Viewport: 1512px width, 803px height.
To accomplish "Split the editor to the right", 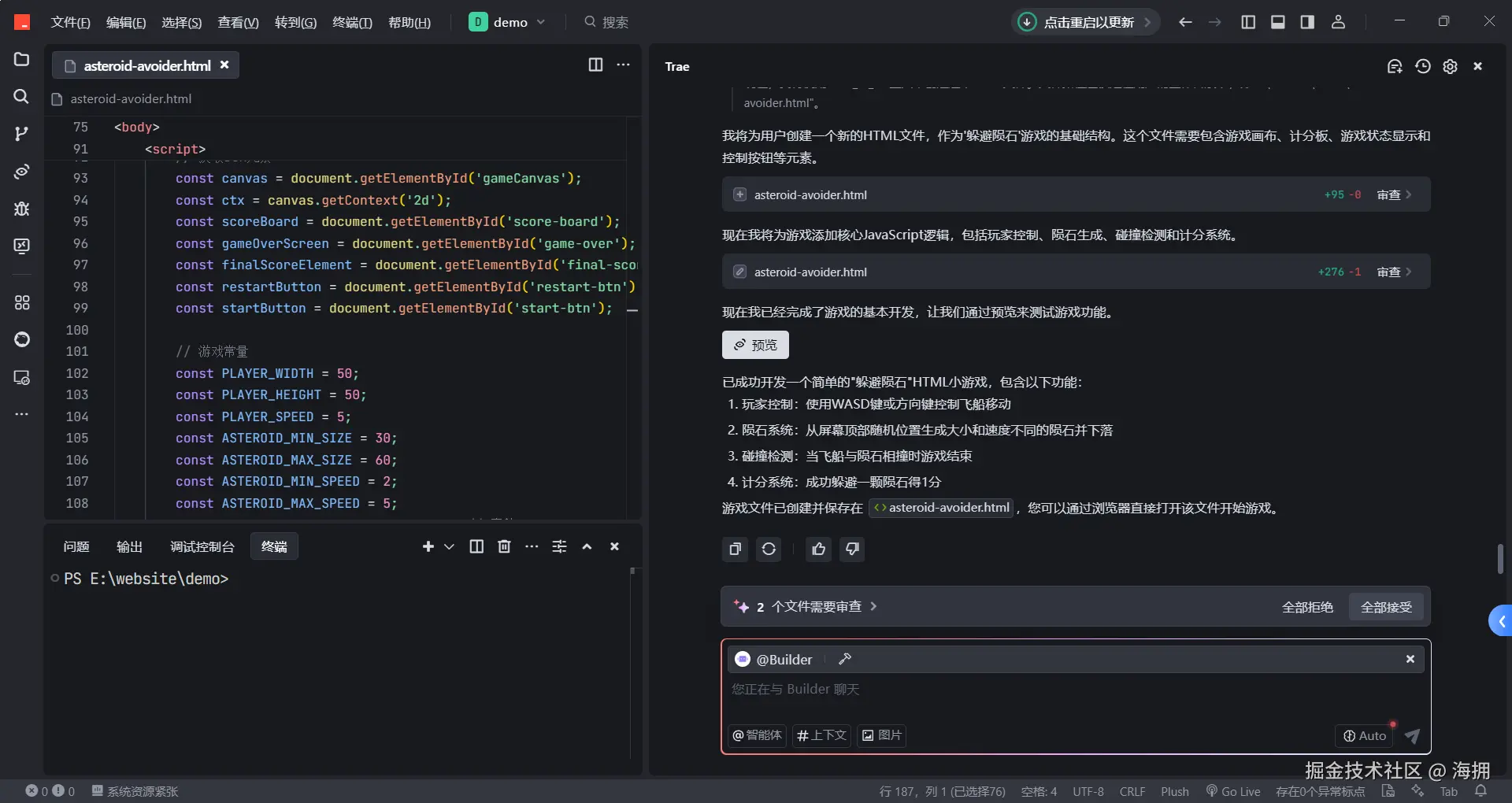I will click(x=595, y=65).
